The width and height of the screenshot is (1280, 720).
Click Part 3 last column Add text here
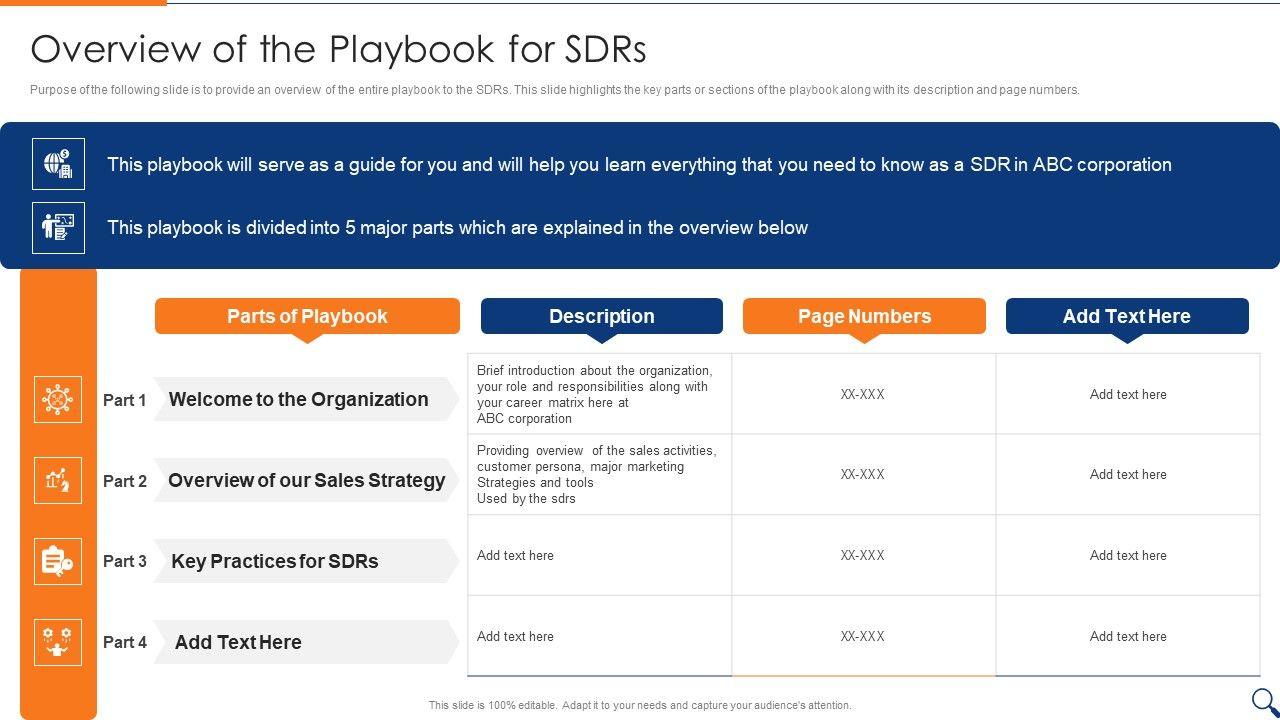coord(1128,555)
